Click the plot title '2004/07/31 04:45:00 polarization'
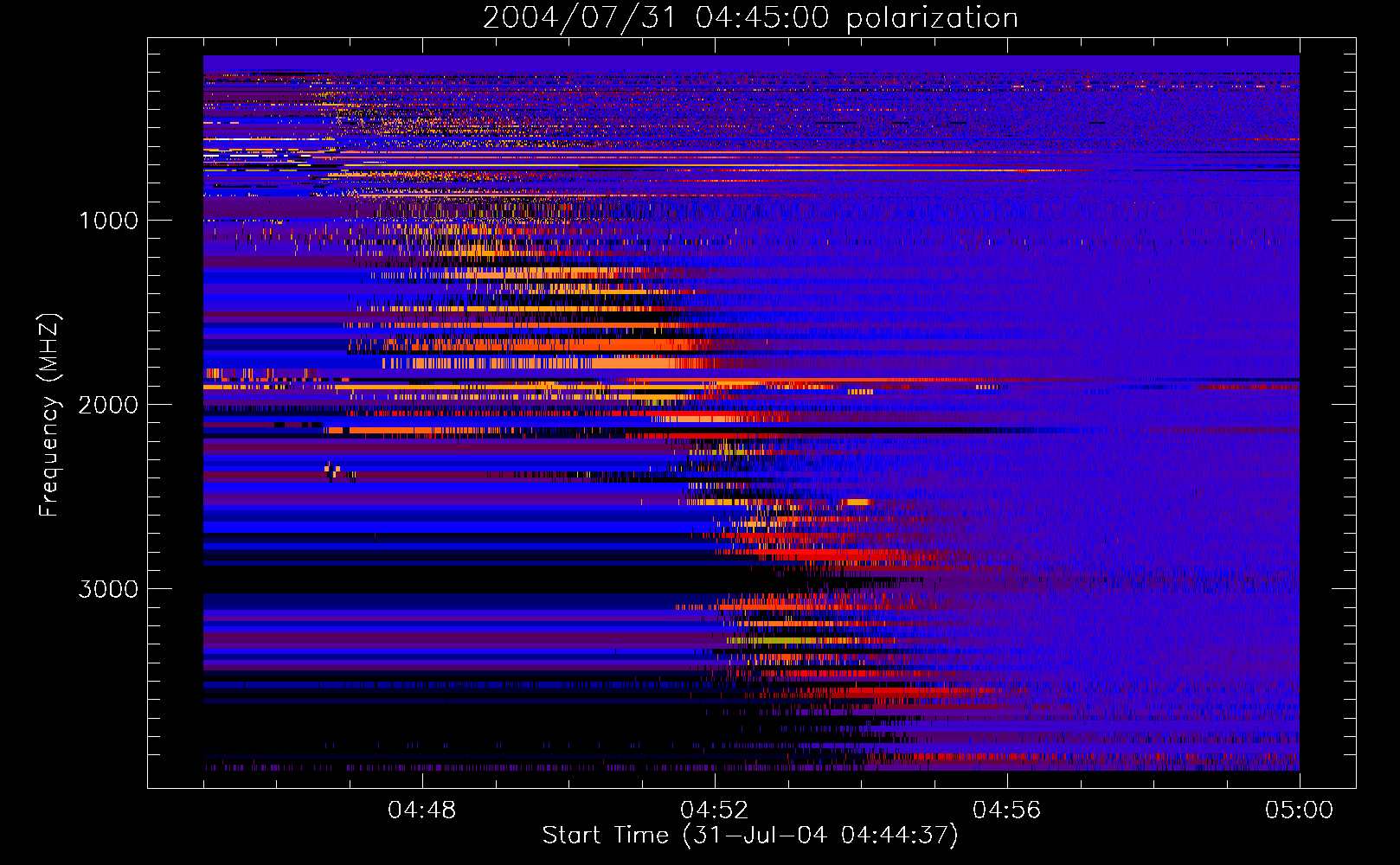This screenshot has height=865, width=1400. click(x=750, y=17)
